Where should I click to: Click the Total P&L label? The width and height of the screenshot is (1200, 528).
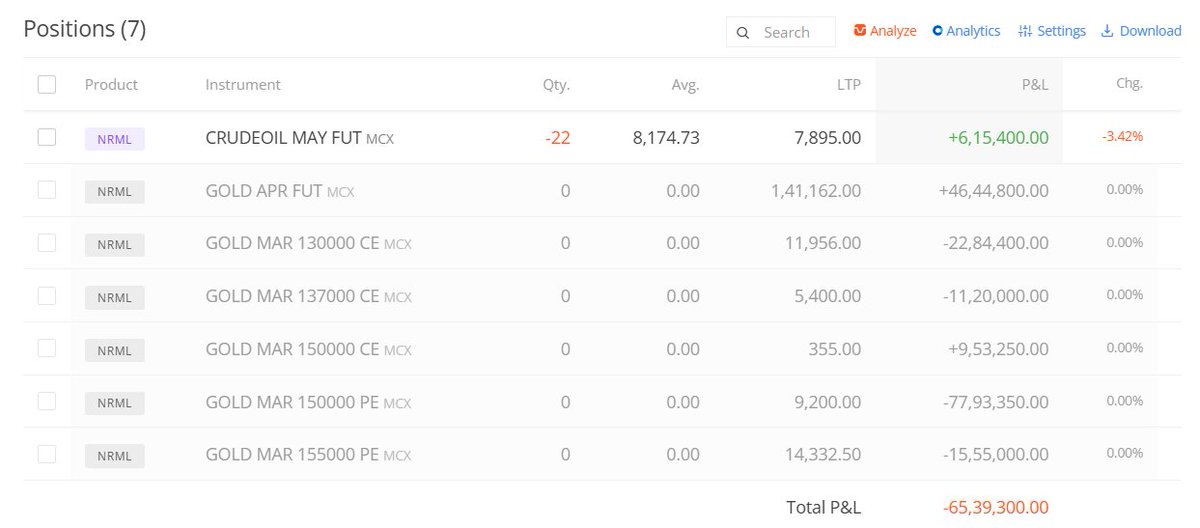823,507
